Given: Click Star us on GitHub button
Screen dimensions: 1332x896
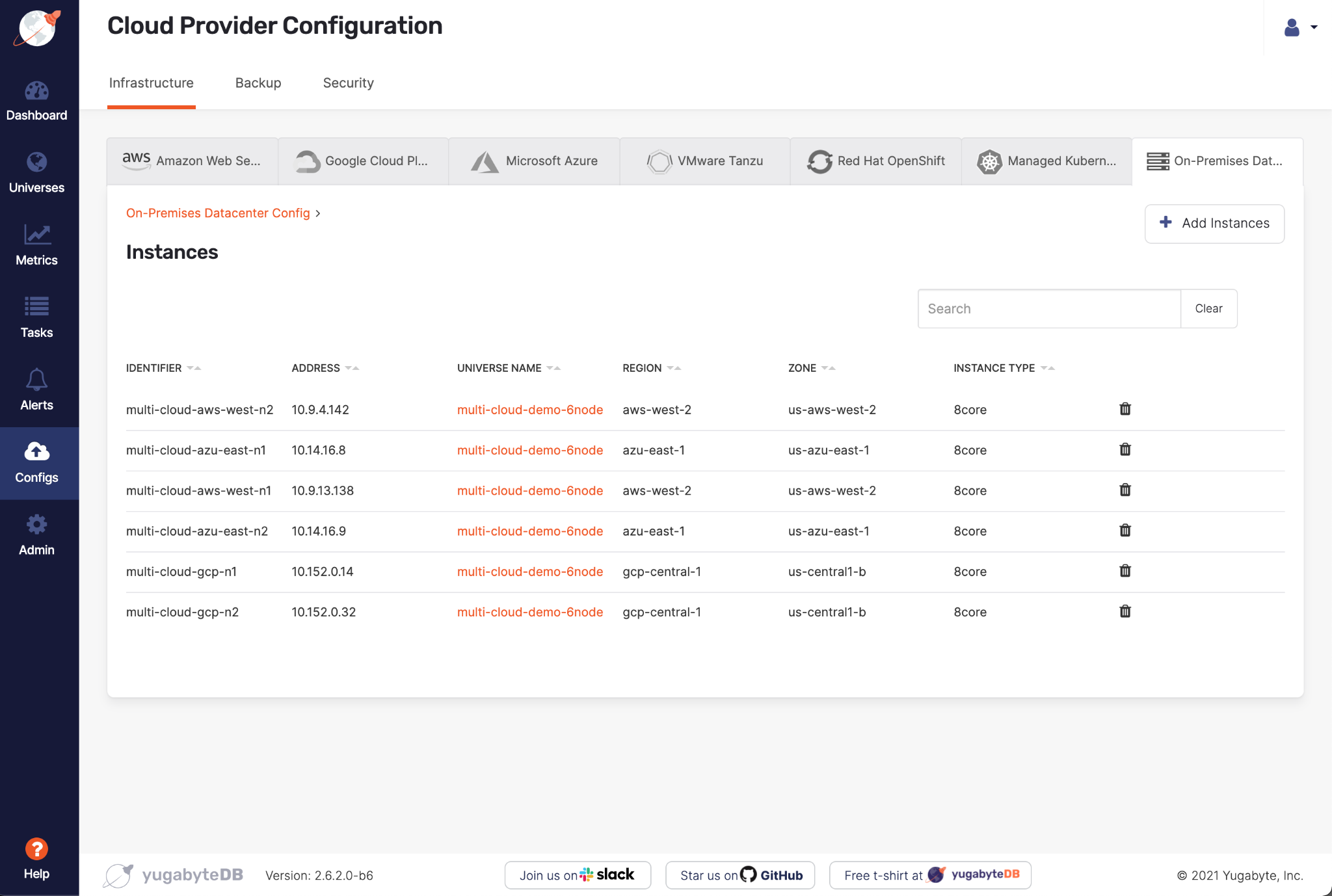Looking at the screenshot, I should coord(740,875).
